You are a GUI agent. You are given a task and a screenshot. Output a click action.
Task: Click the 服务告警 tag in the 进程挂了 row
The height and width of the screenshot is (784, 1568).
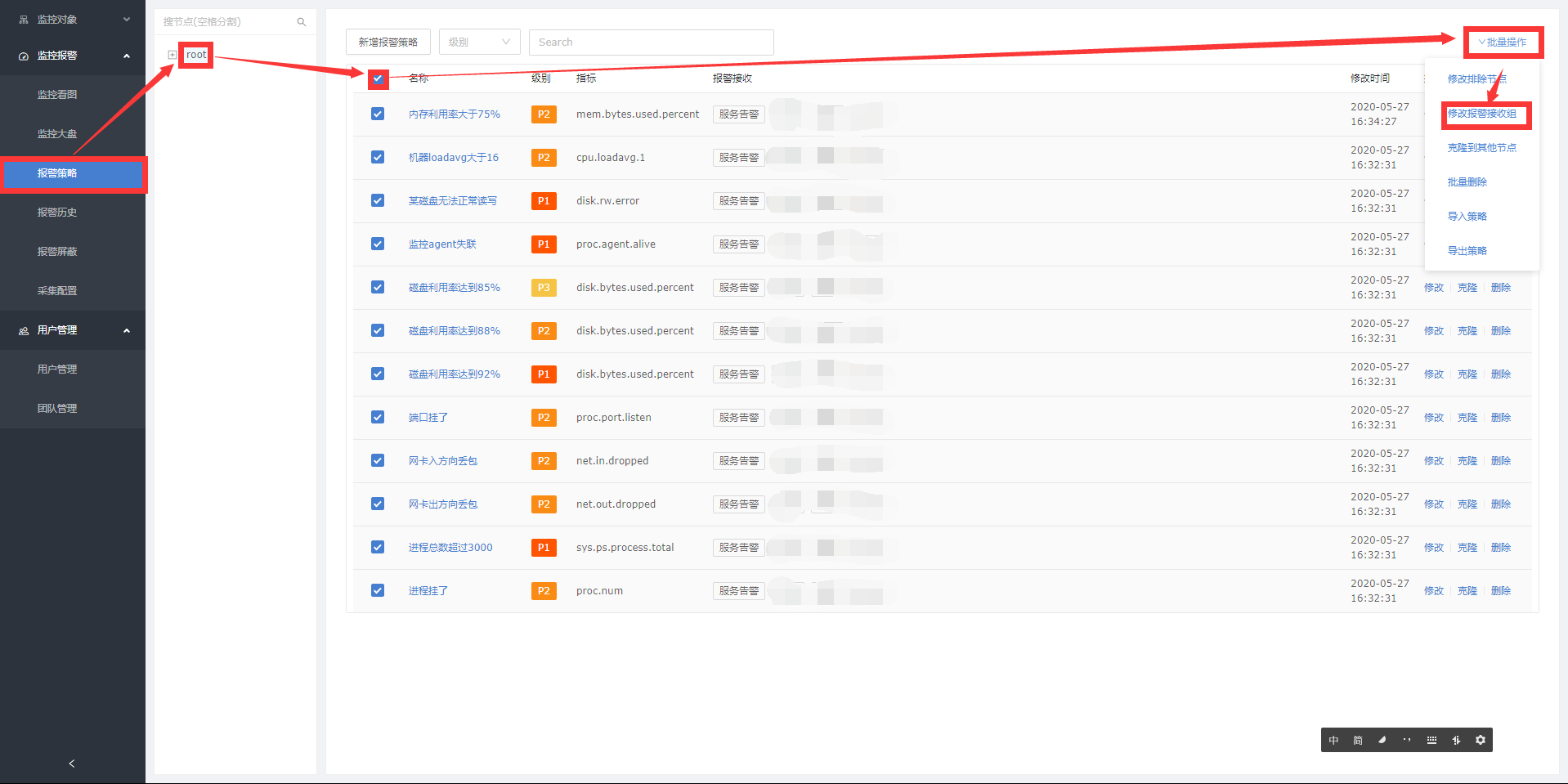coord(739,591)
